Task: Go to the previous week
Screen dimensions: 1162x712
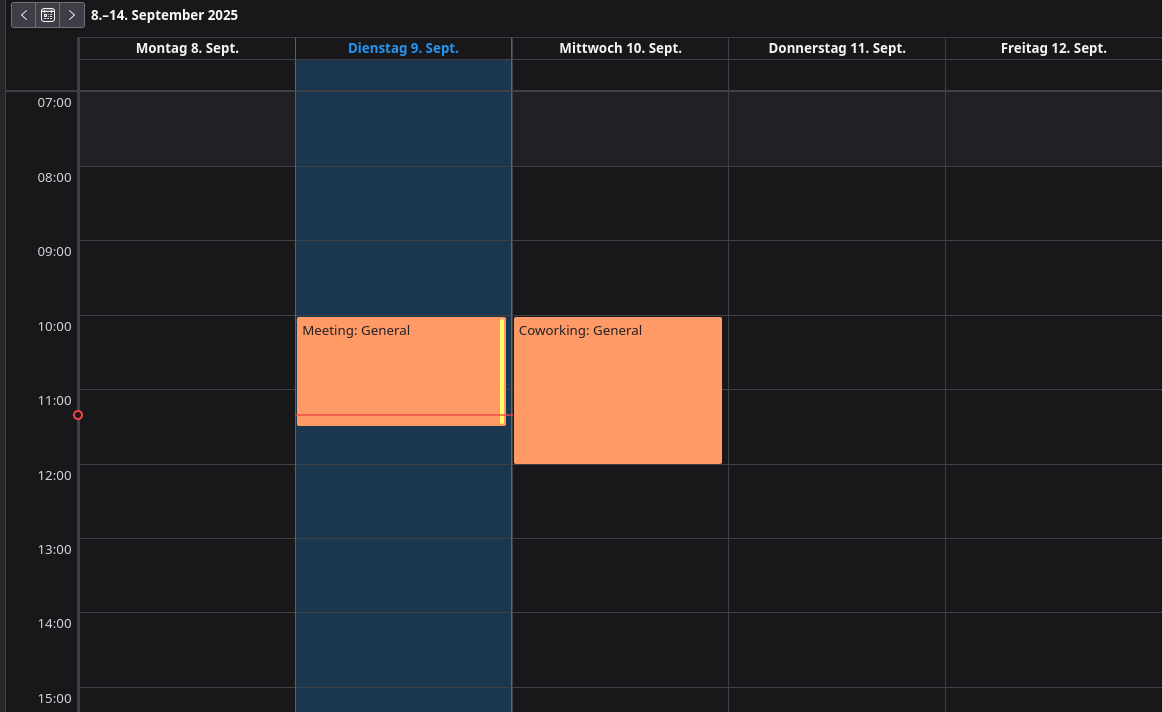Action: click(24, 15)
